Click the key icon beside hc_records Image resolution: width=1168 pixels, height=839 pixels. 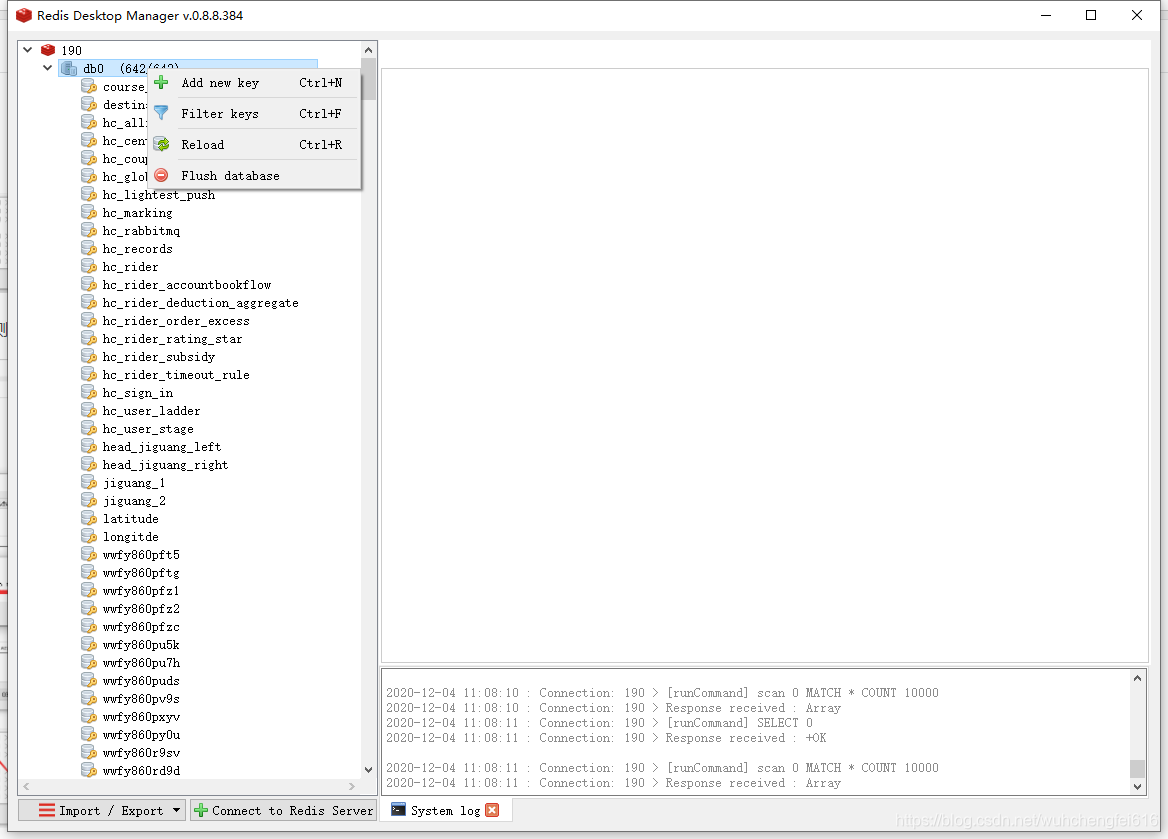pos(89,249)
